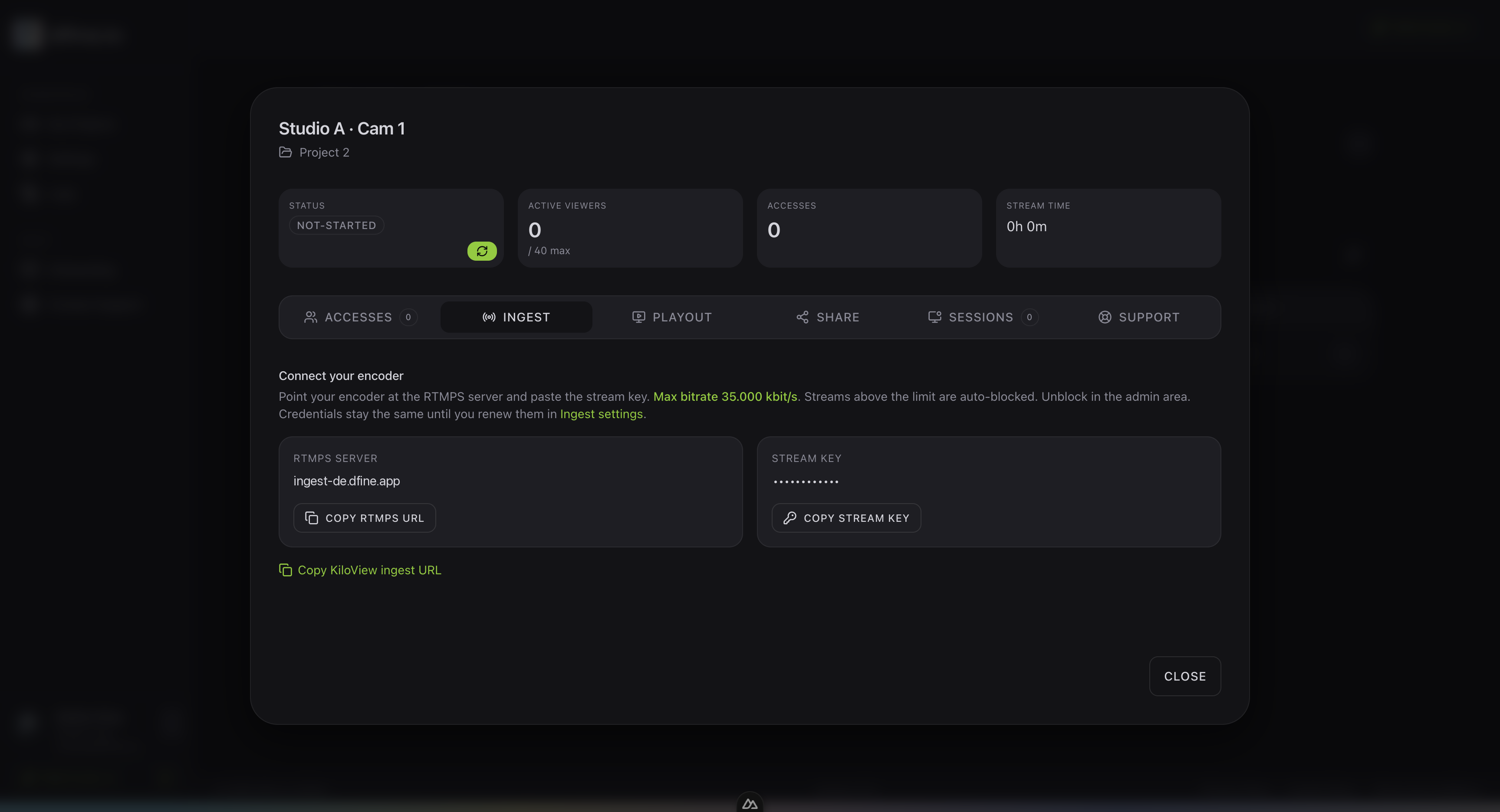Viewport: 1500px width, 812px height.
Task: Click the / 40 max viewers text
Action: coord(549,251)
